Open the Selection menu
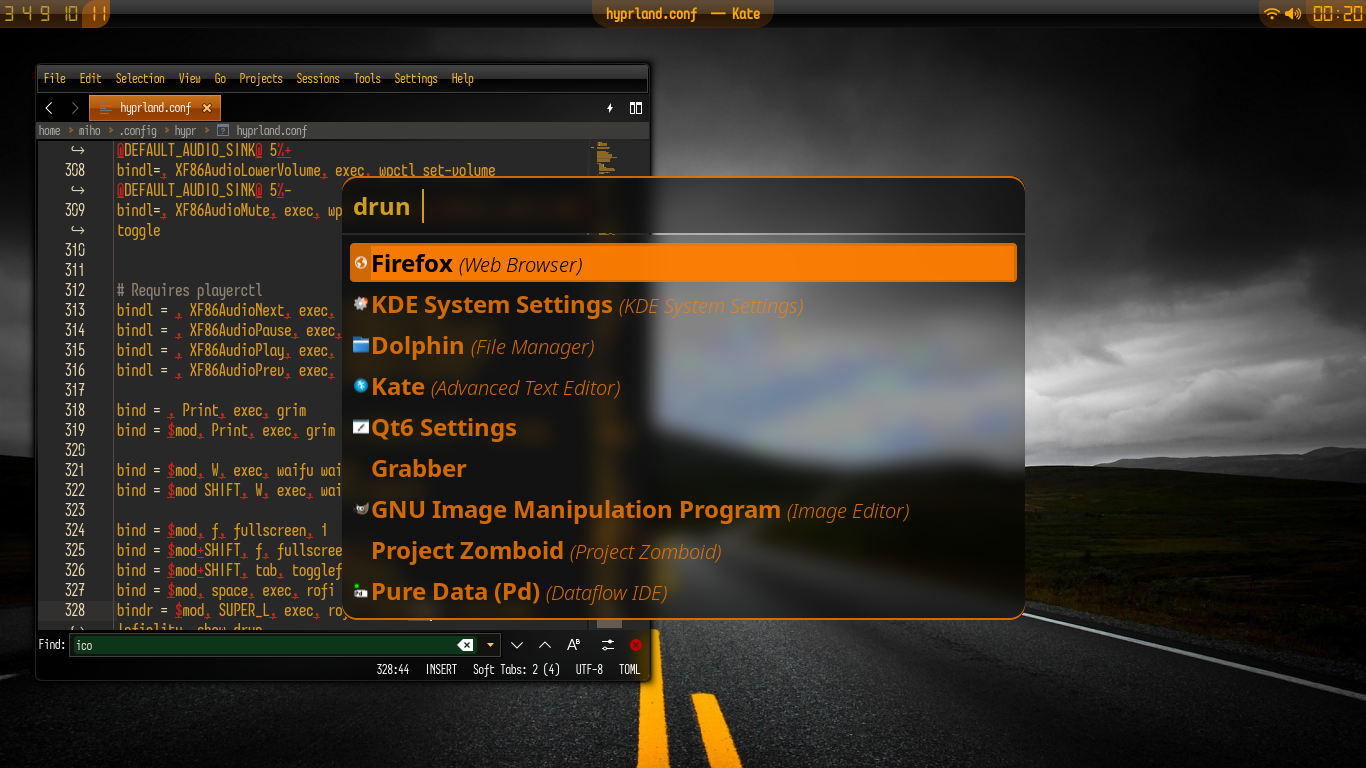The image size is (1366, 768). point(140,78)
